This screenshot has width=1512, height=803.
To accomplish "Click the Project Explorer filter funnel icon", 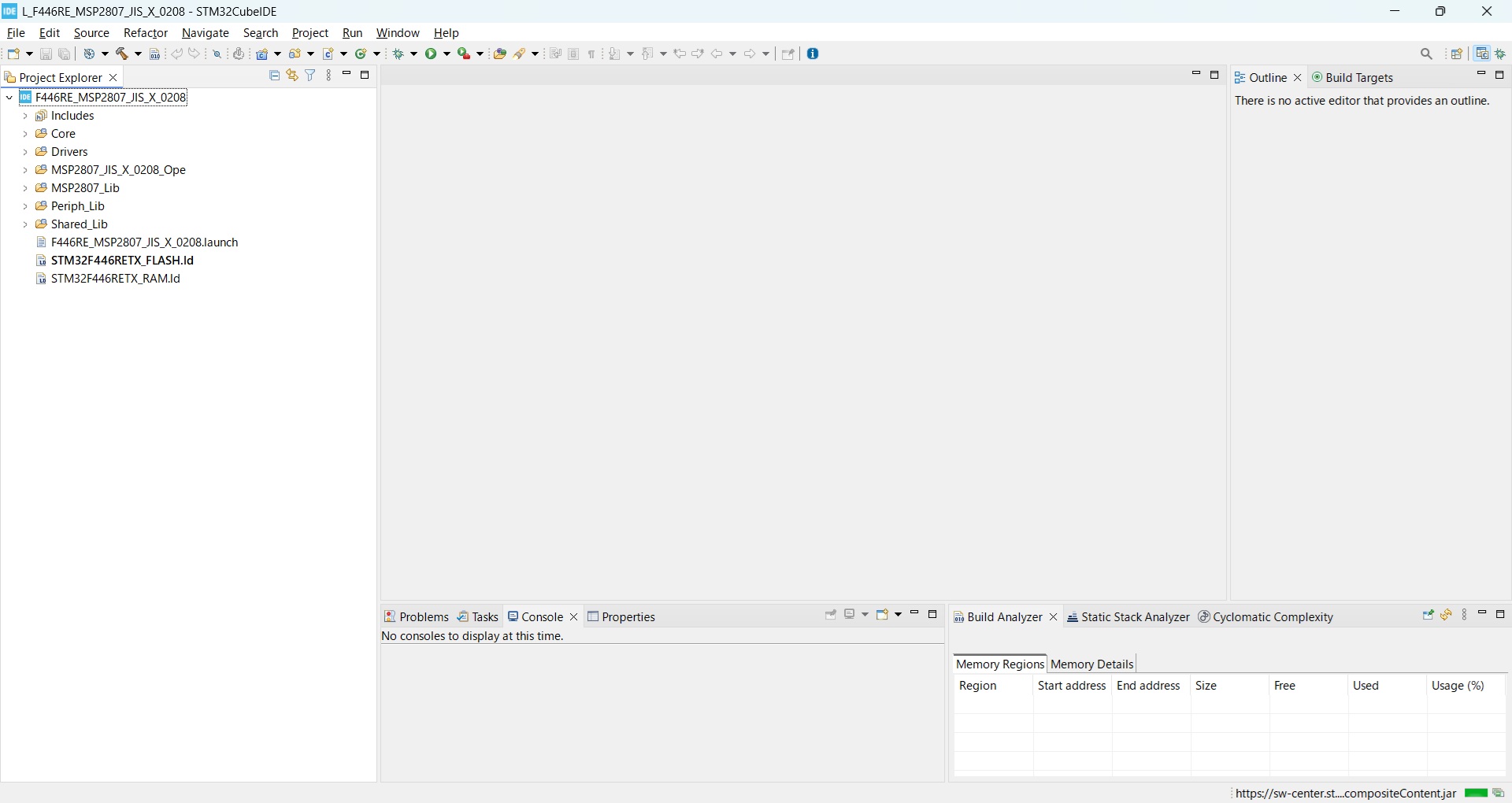I will point(311,76).
